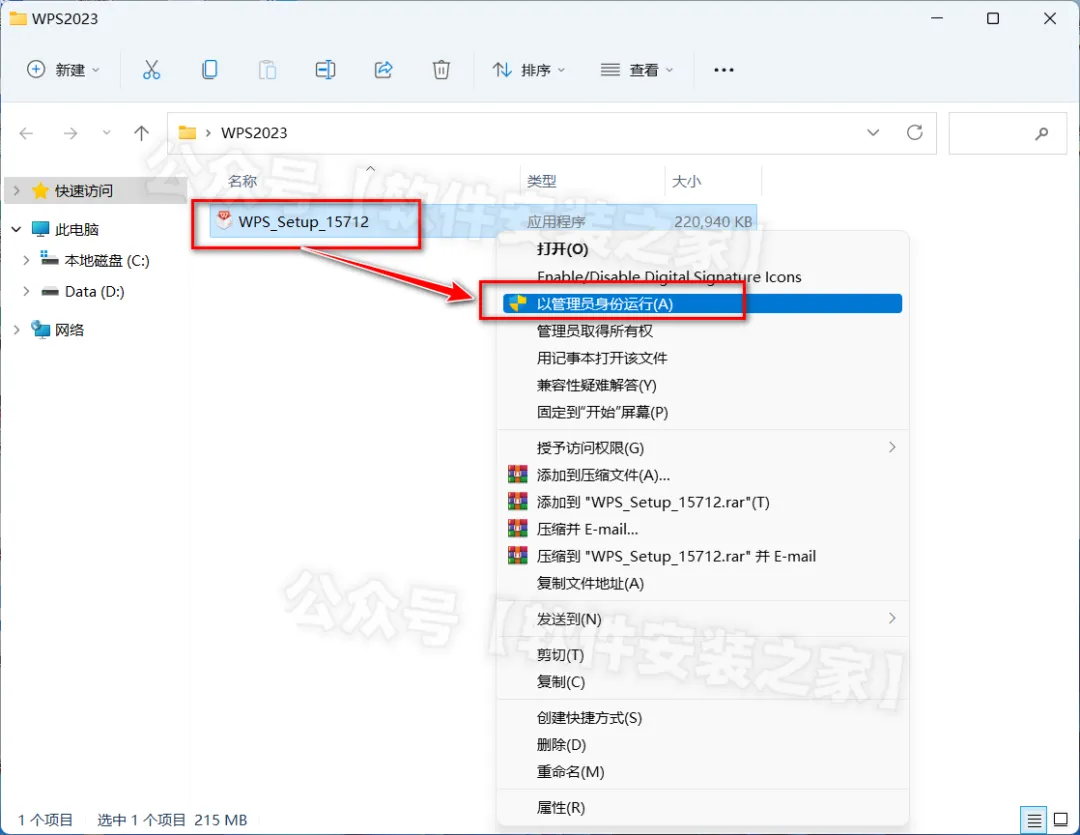1080x835 pixels.
Task: Choose 添加到 "WPS_Setup_15712.rar"(T) entry
Action: [703, 502]
